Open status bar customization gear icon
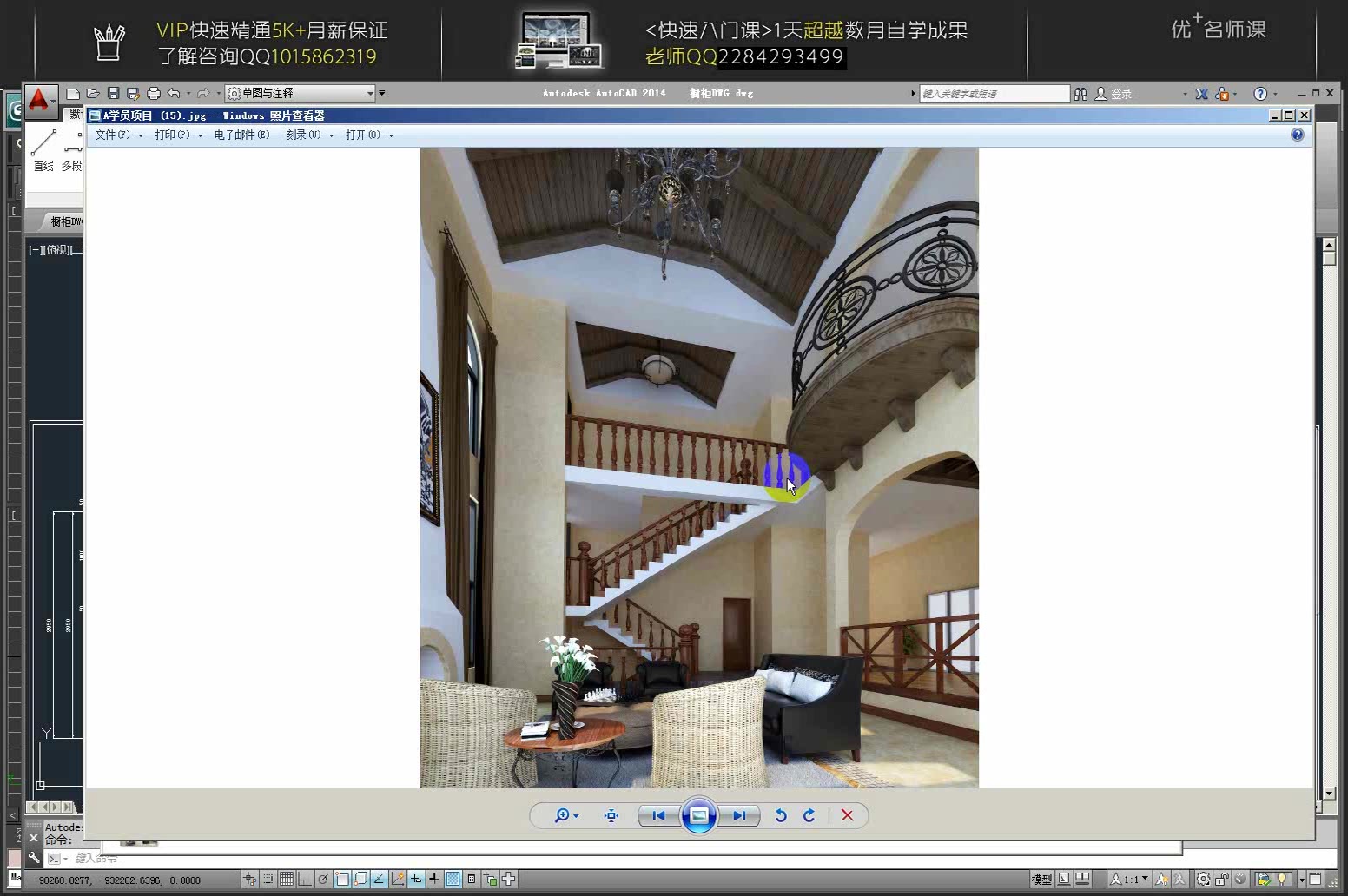Viewport: 1348px width, 896px height. [x=1203, y=879]
